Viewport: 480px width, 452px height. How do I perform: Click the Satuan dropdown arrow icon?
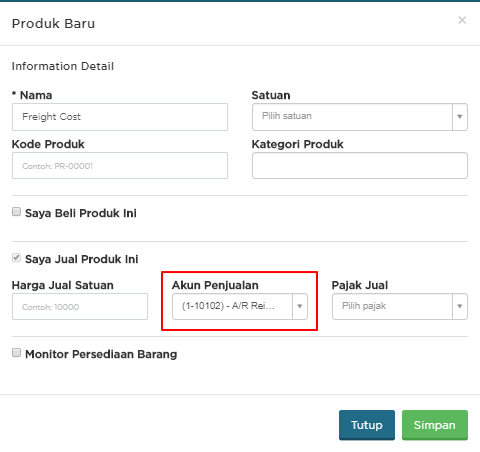460,117
